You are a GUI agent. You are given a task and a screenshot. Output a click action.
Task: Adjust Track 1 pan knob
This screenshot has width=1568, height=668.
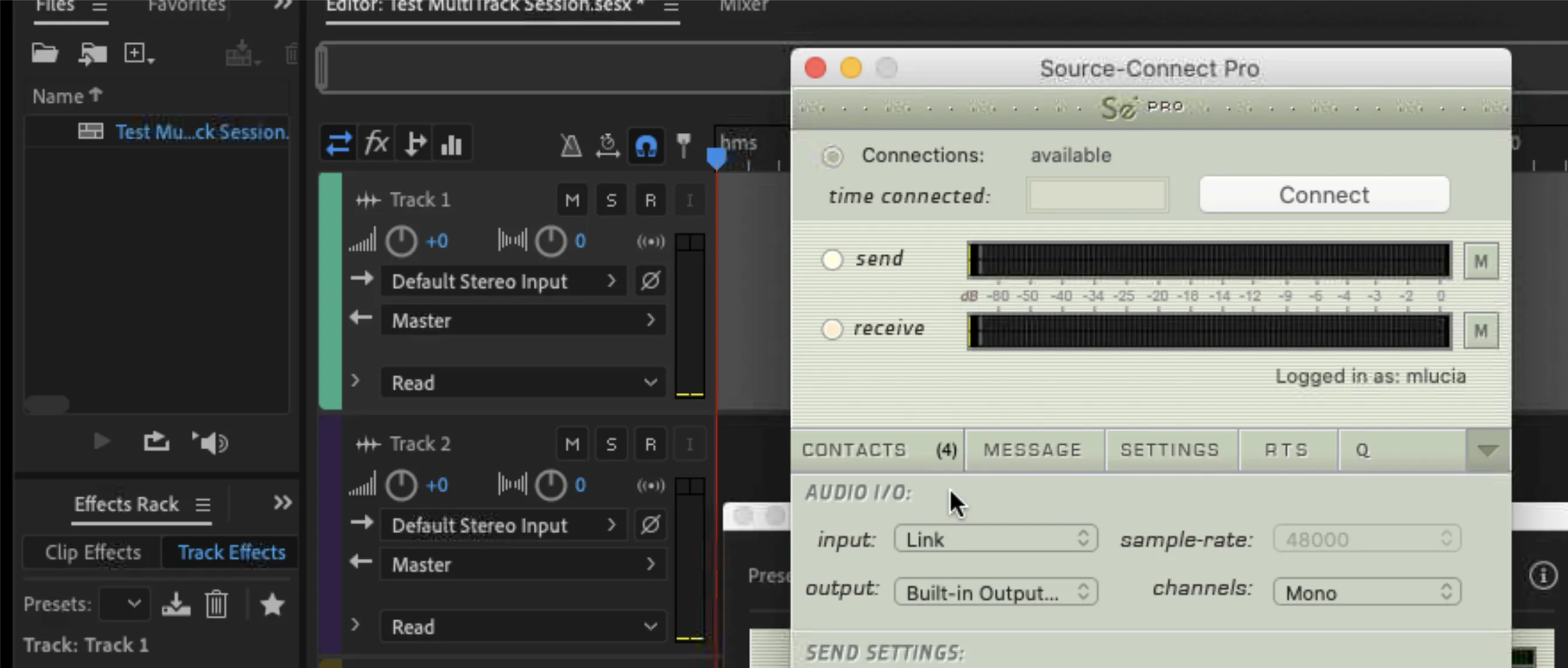[x=551, y=241]
